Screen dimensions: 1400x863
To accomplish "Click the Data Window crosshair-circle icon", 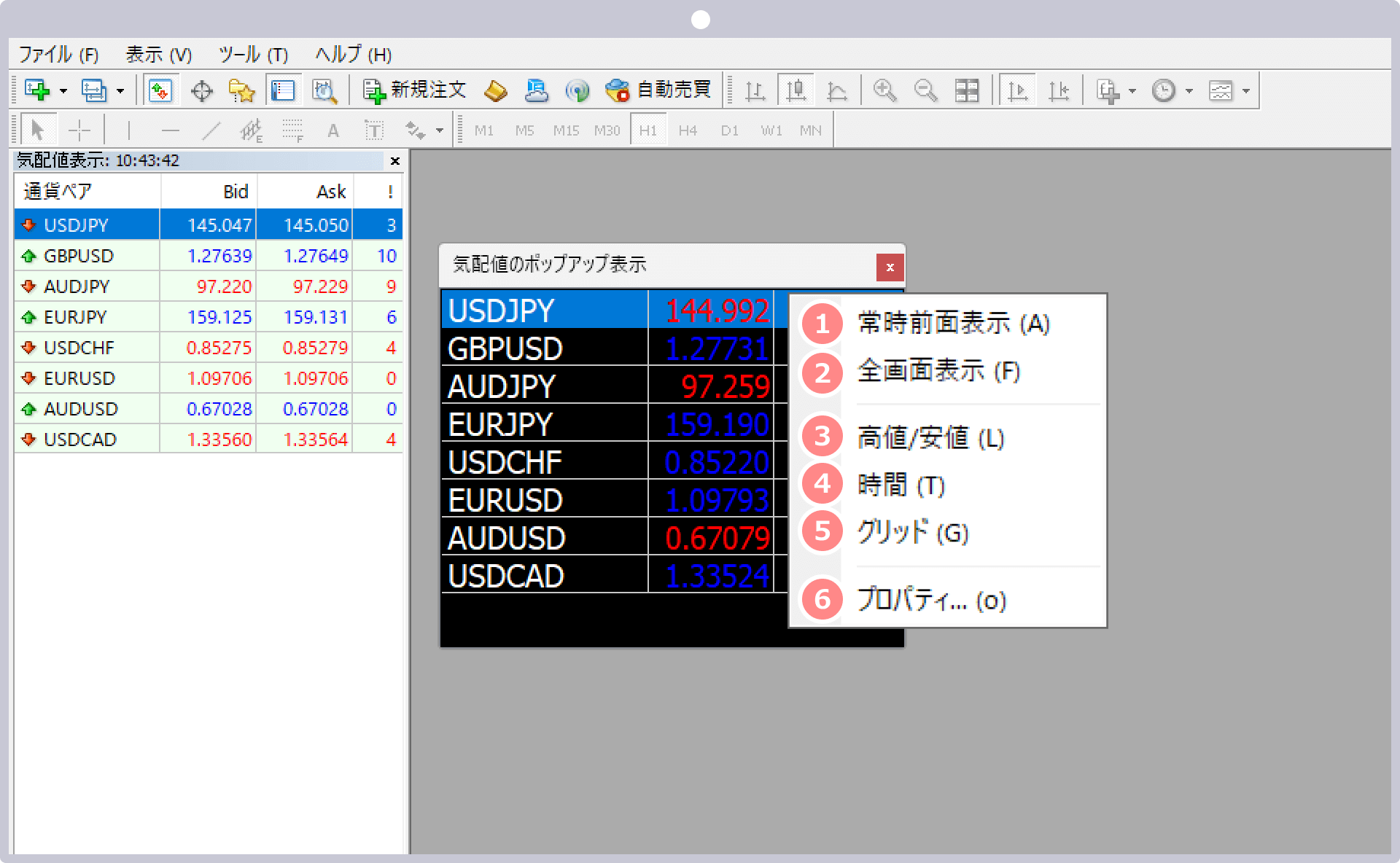I will click(x=201, y=90).
